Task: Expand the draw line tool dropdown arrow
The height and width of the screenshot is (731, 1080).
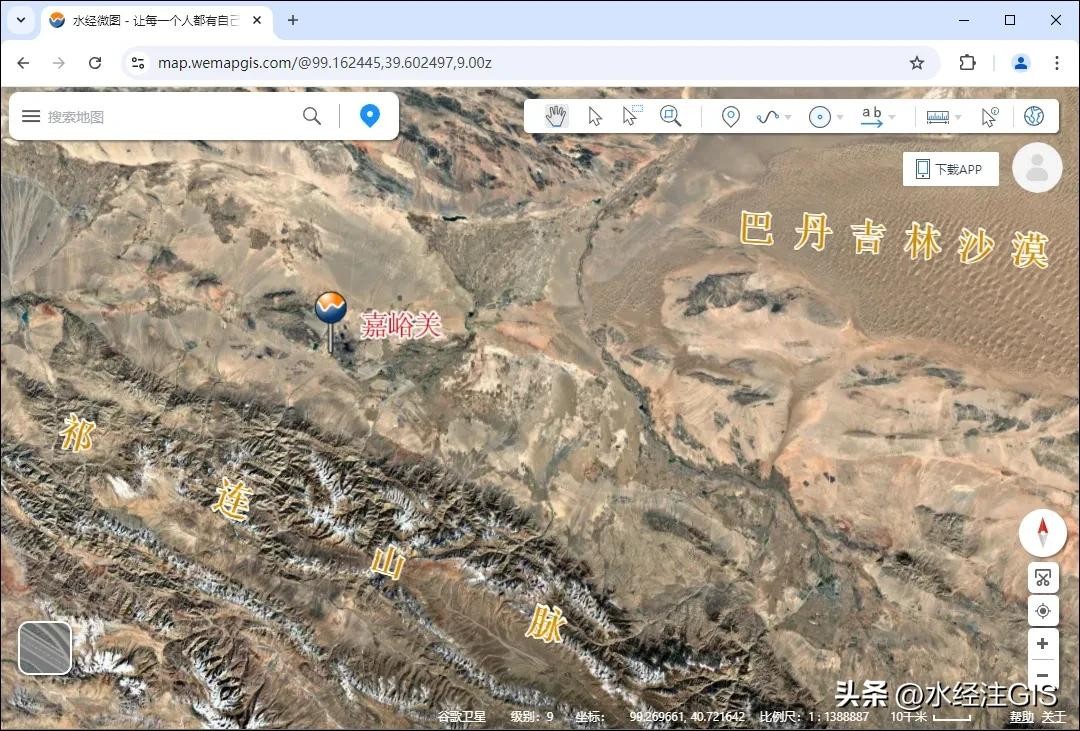Action: tap(788, 118)
